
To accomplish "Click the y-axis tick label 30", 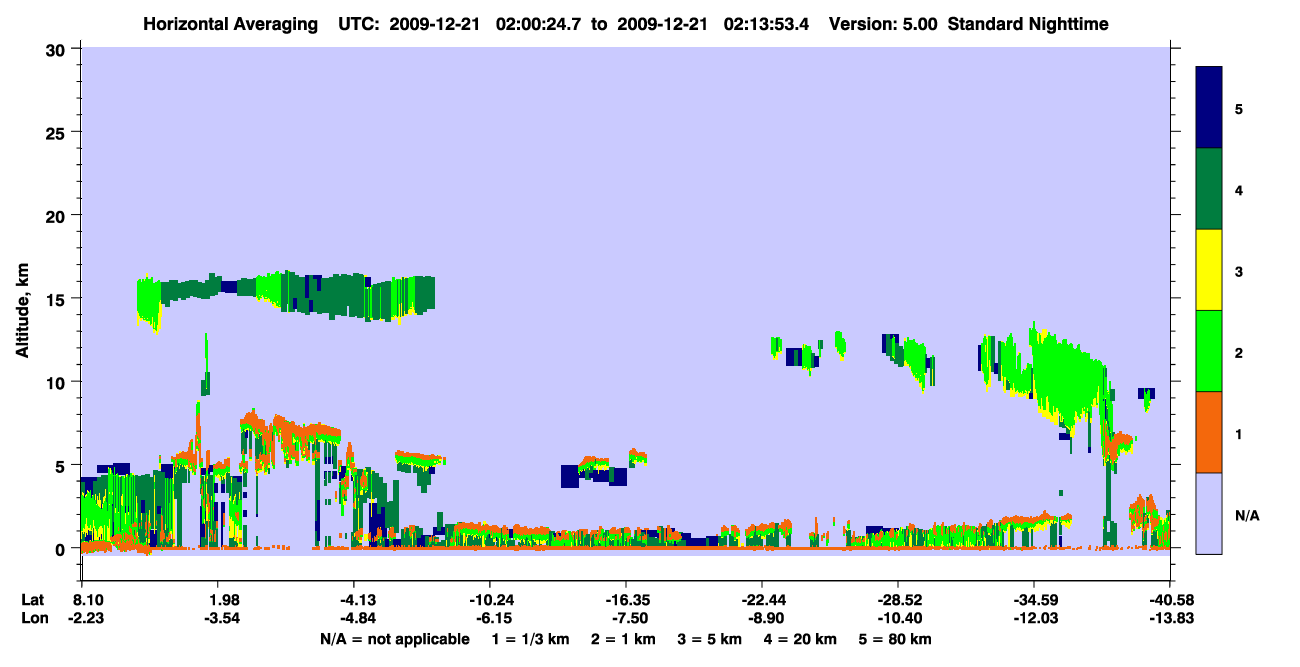I will click(58, 49).
